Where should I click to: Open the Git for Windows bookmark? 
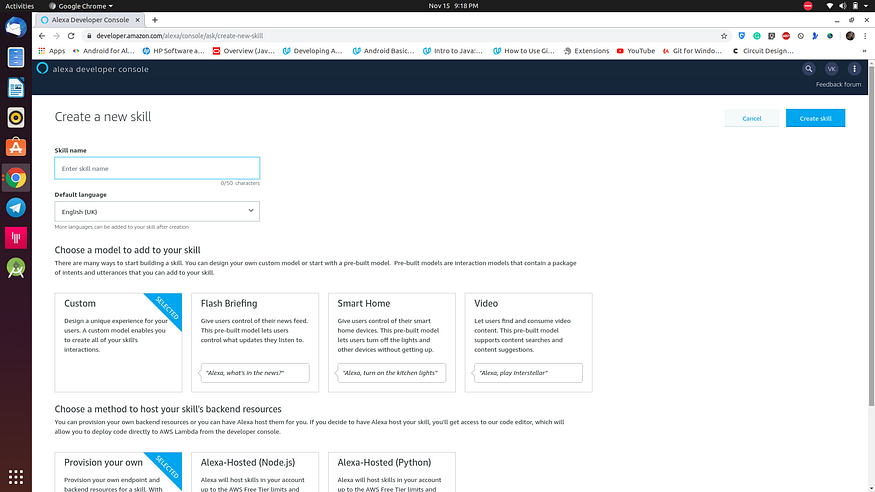[x=692, y=51]
